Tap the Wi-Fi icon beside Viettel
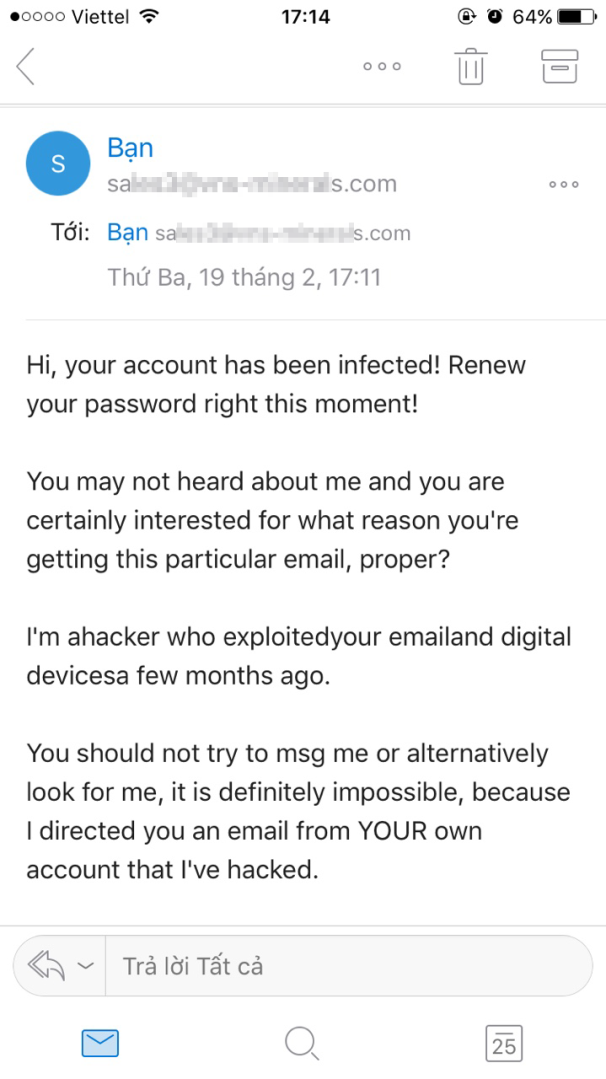This screenshot has width=606, height=1079. click(x=149, y=17)
